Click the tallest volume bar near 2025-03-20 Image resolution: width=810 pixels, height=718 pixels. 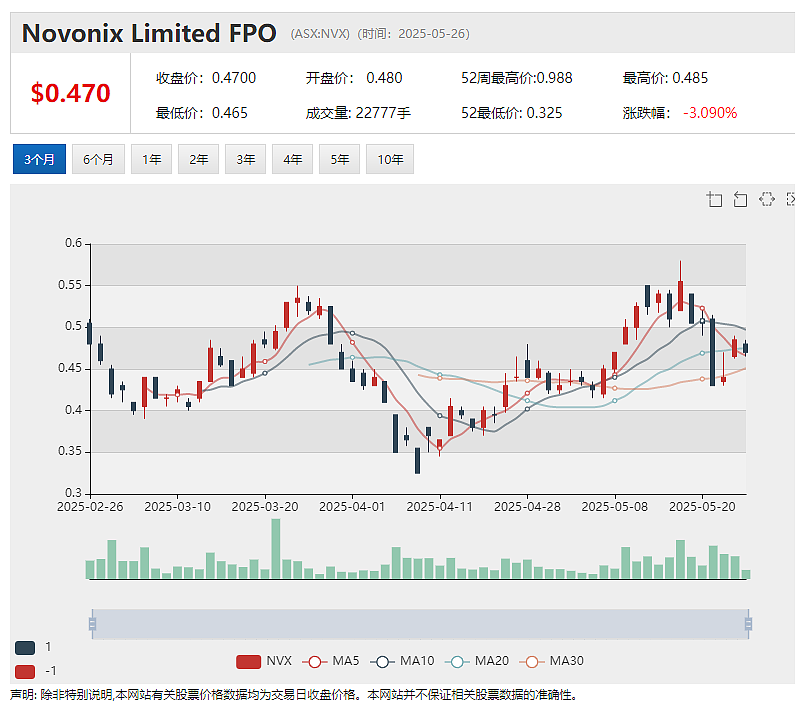[276, 549]
